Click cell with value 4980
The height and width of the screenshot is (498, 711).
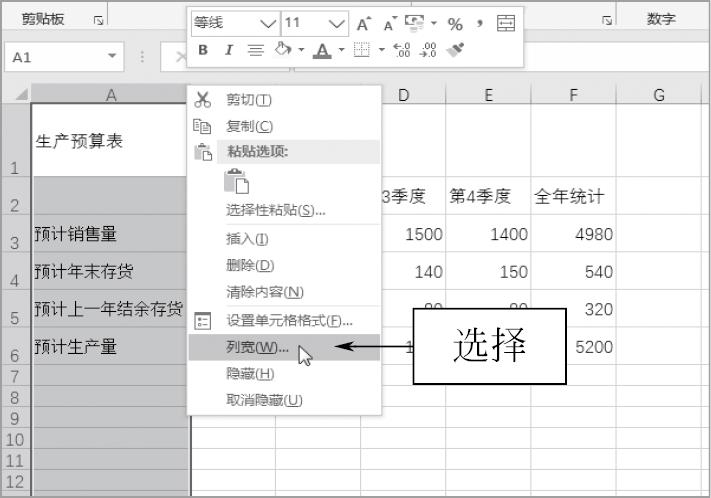click(574, 234)
